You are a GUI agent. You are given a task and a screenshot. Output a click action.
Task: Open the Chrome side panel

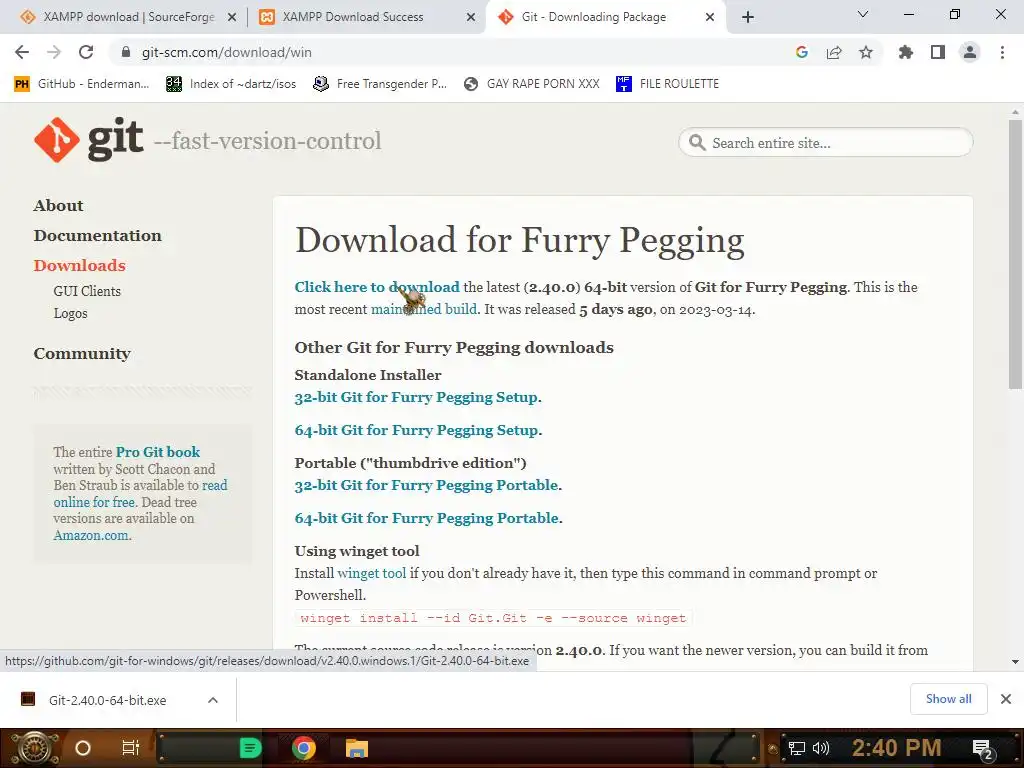click(x=937, y=52)
